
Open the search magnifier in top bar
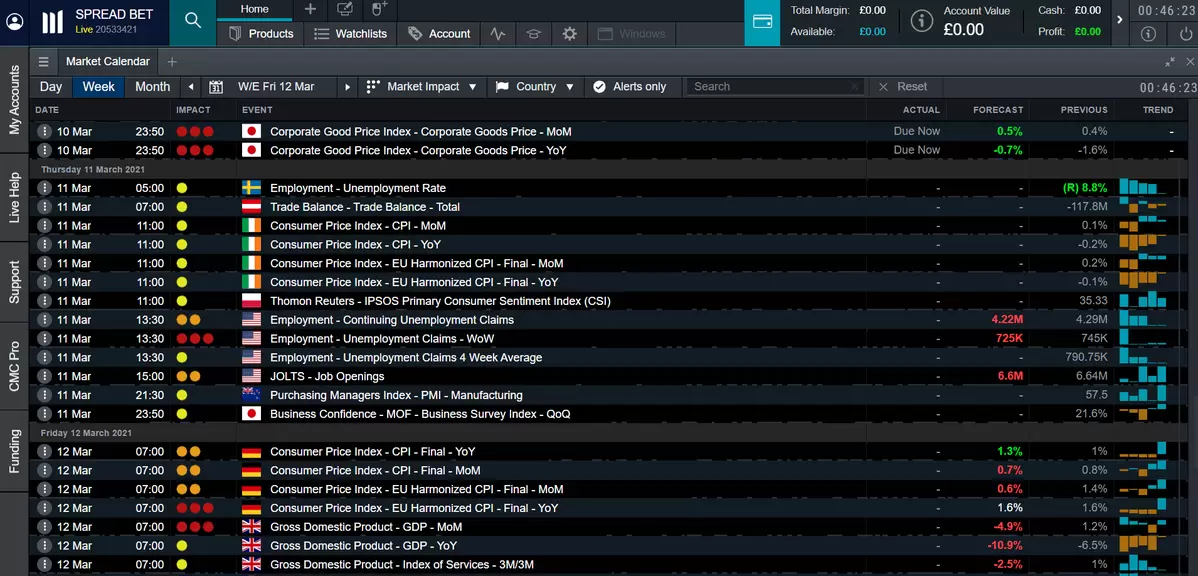(192, 22)
